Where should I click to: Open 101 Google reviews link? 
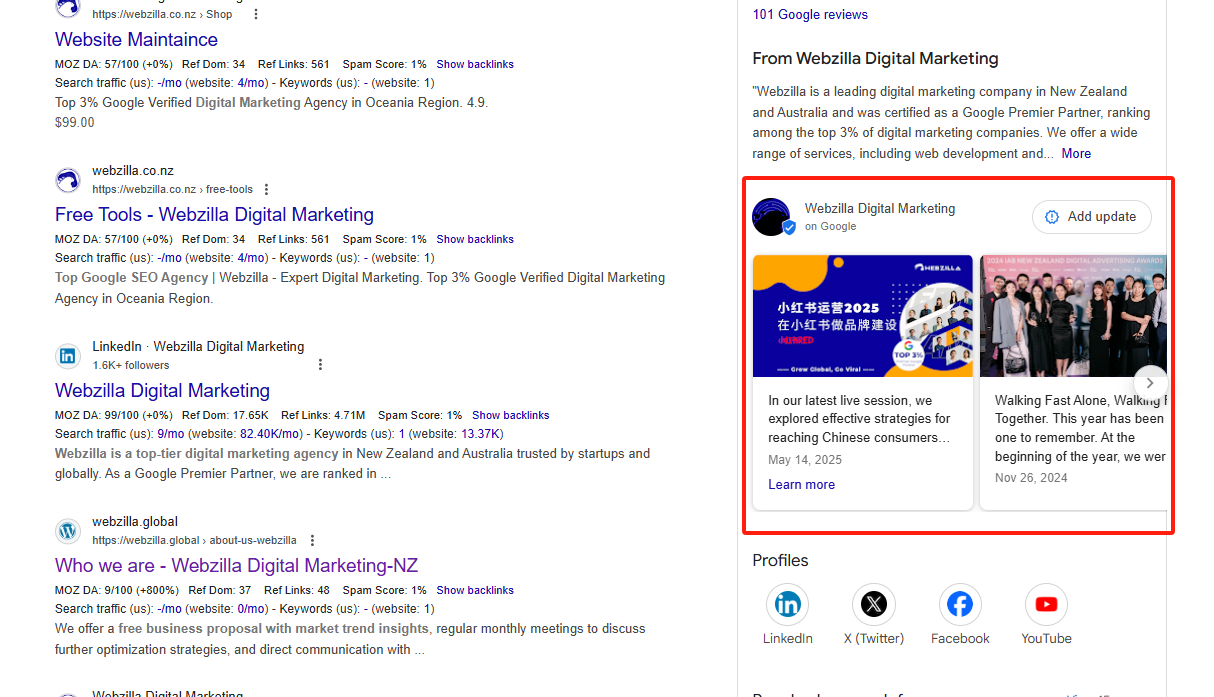(x=810, y=15)
